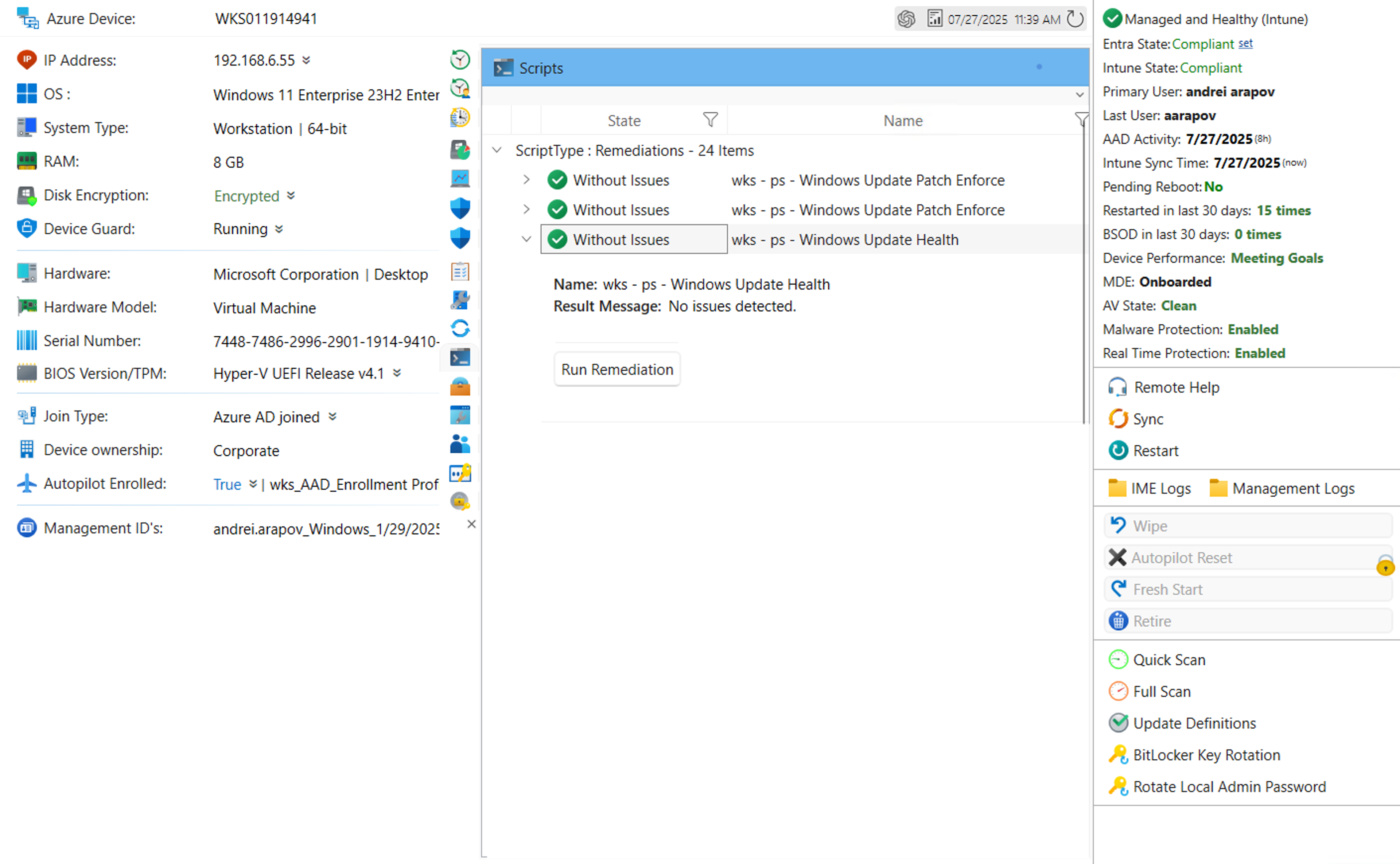Screen dimensions: 1400x864
Task: Click the Managed and Healthy status checkmark
Action: click(1112, 18)
